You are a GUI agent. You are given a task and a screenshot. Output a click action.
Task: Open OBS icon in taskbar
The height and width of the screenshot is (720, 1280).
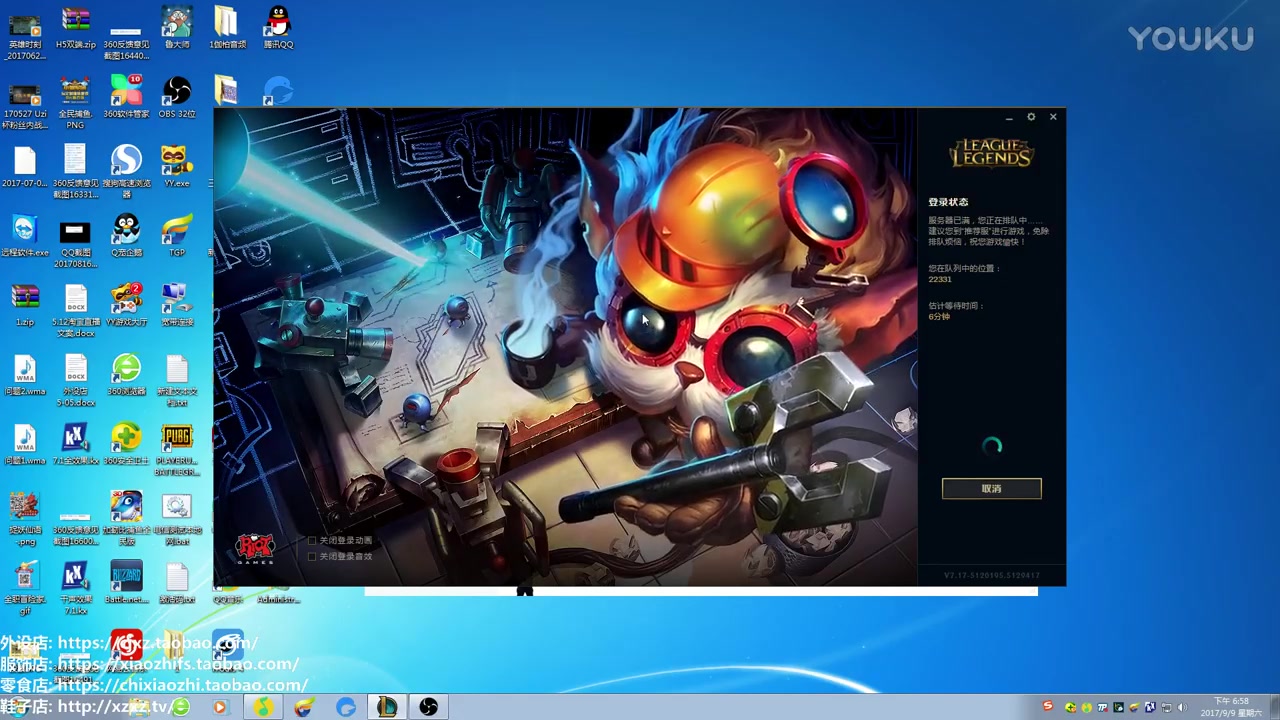pyautogui.click(x=429, y=707)
